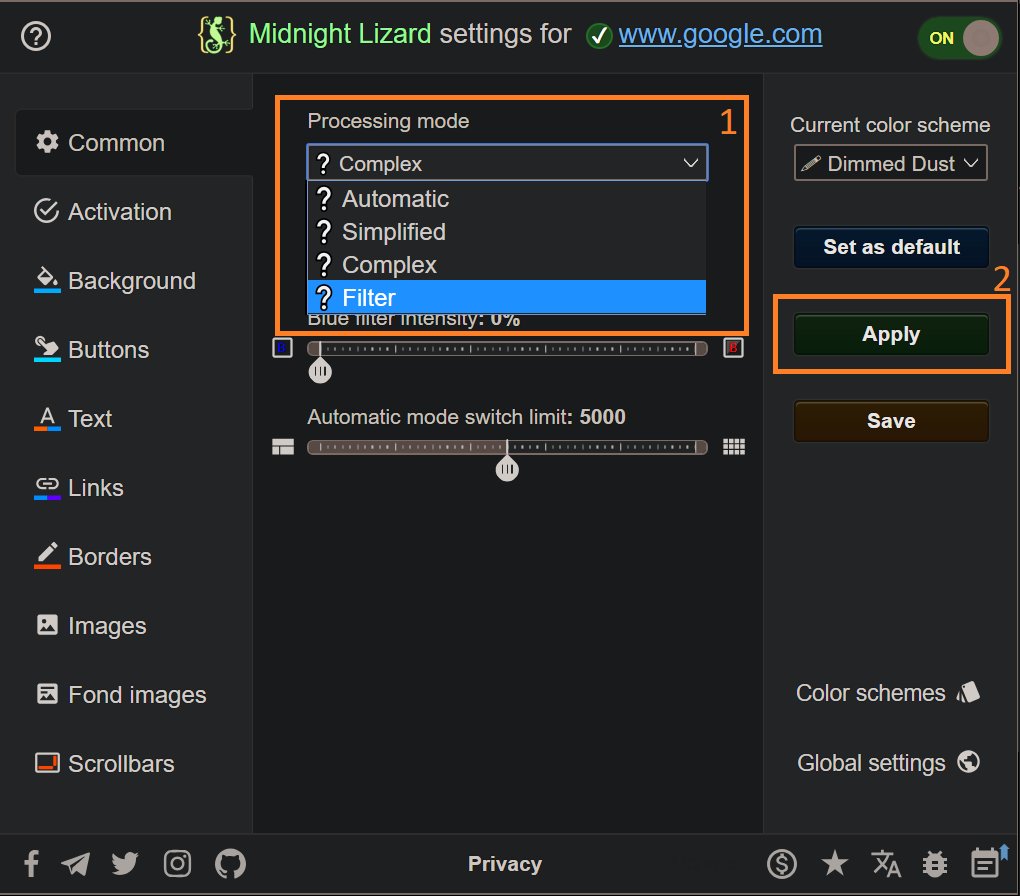
Task: Open the Fond images tab
Action: click(120, 694)
